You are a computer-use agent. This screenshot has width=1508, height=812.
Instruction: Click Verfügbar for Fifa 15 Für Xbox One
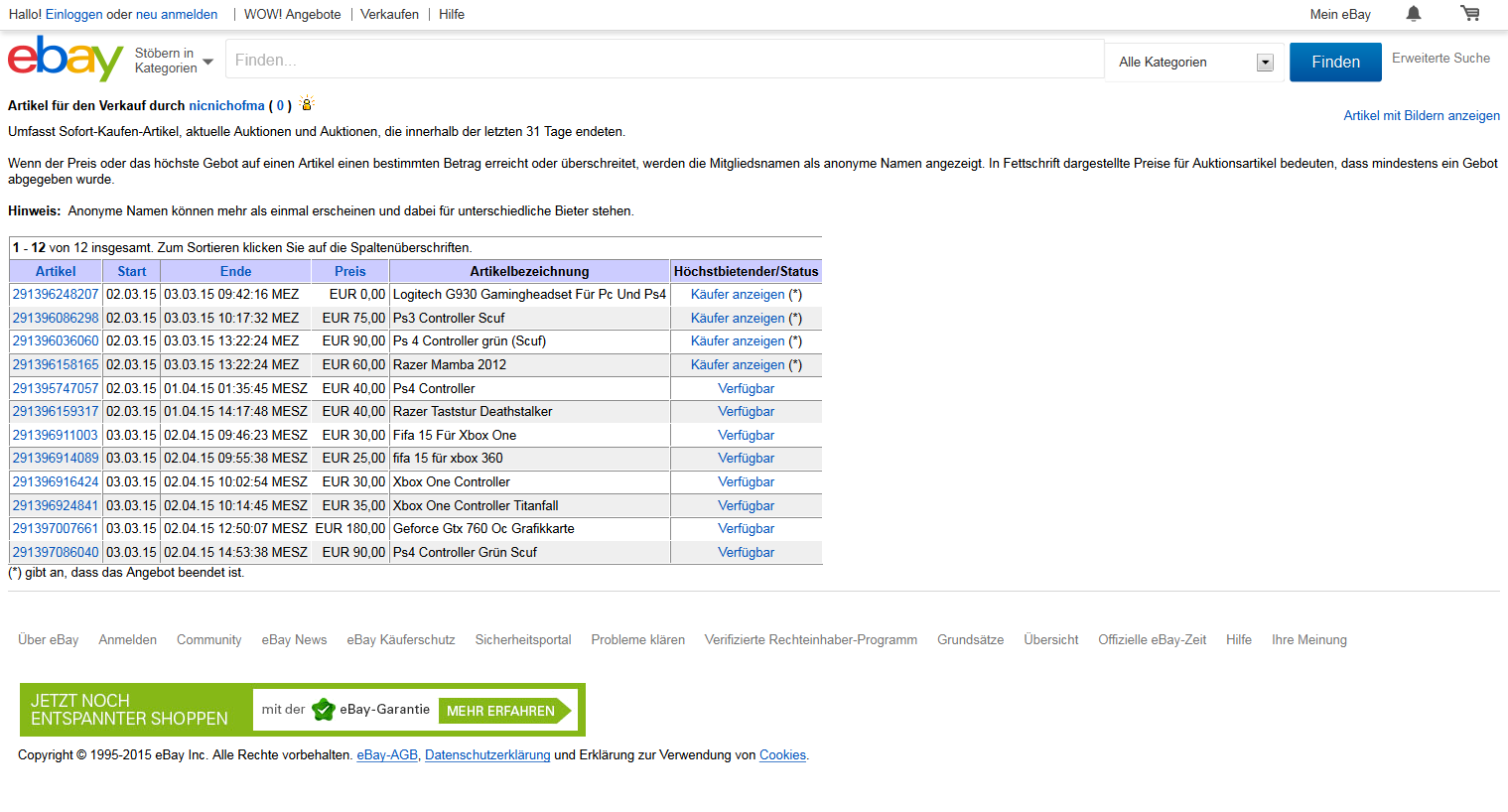(x=747, y=435)
